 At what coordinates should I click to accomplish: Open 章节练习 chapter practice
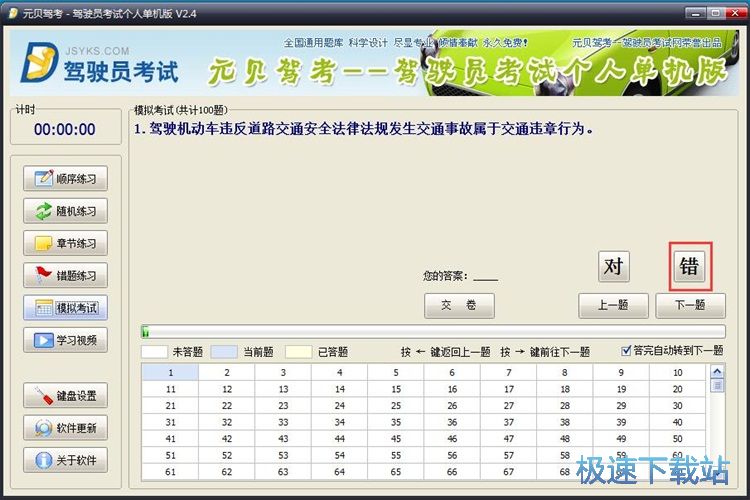(66, 243)
